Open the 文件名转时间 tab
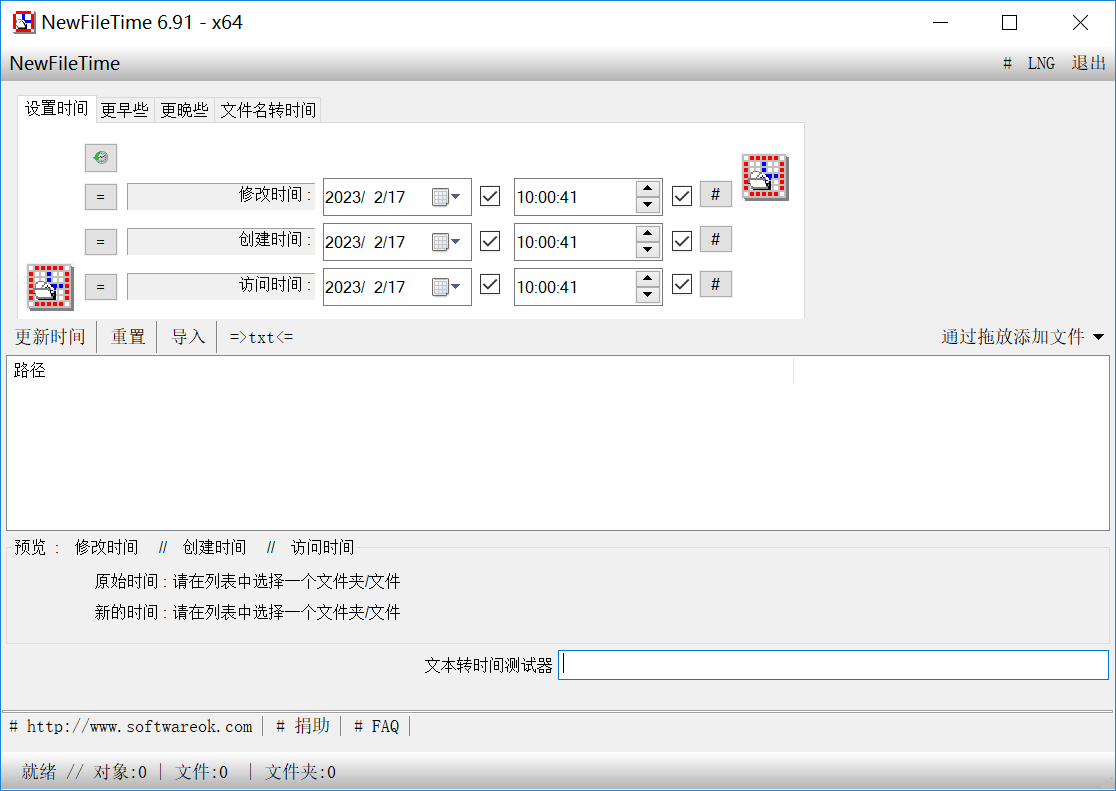This screenshot has height=791, width=1116. pos(268,110)
